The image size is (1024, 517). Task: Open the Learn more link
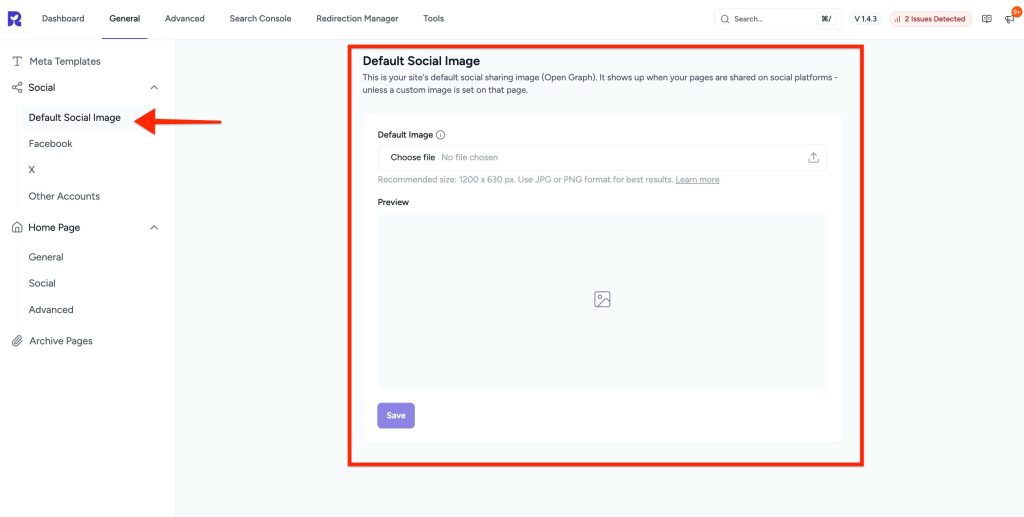tap(697, 180)
